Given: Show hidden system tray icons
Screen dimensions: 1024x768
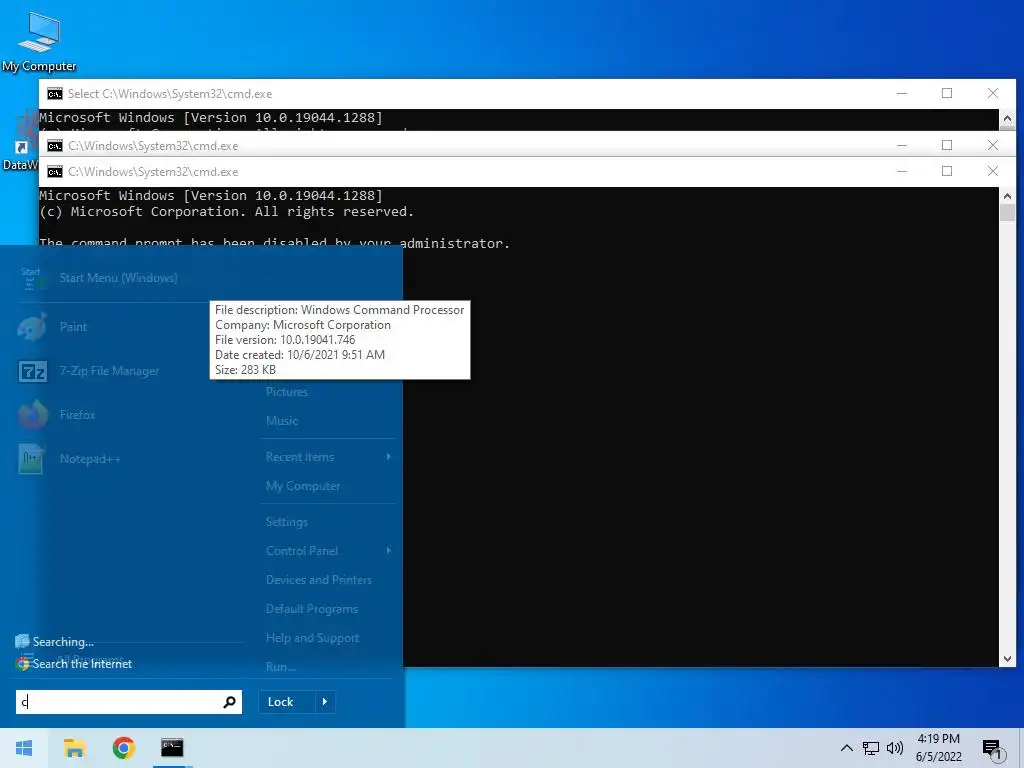Looking at the screenshot, I should pyautogui.click(x=846, y=748).
